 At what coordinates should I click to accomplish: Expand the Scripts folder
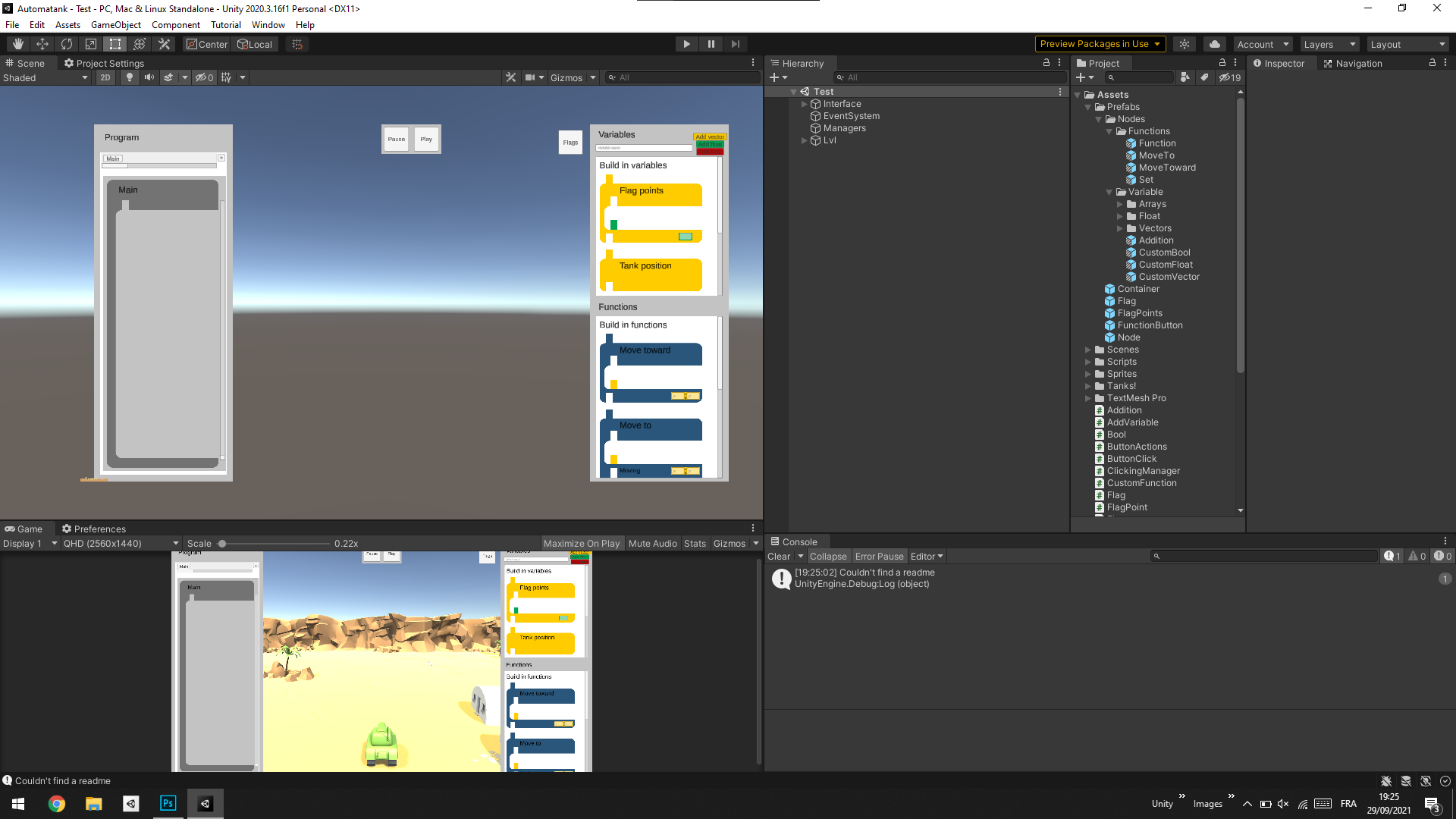coord(1087,362)
